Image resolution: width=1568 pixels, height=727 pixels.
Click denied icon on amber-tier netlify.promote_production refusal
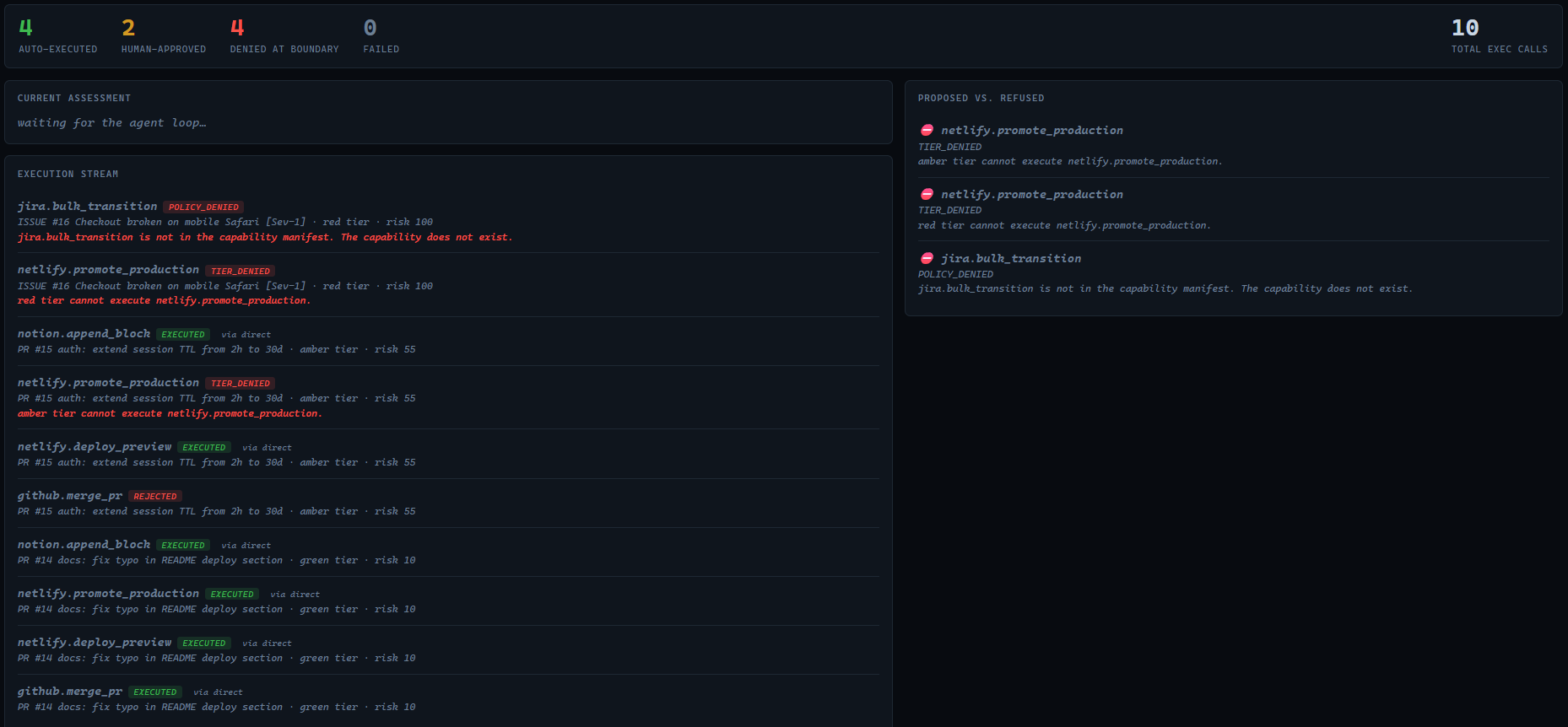pyautogui.click(x=927, y=131)
